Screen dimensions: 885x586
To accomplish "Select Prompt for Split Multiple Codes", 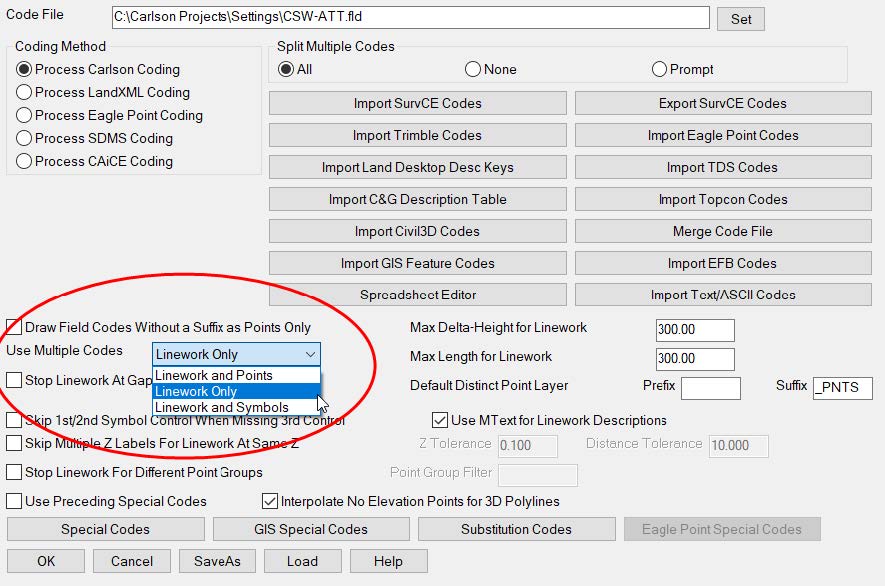I will [659, 70].
